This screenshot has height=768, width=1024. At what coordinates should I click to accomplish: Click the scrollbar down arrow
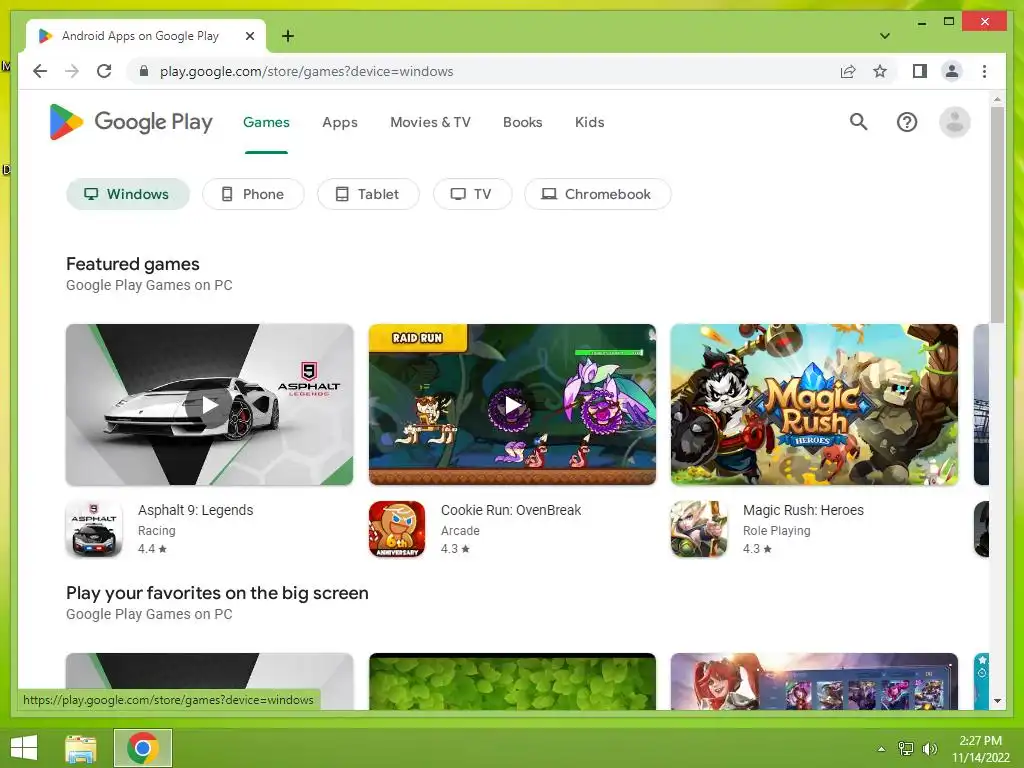point(997,701)
